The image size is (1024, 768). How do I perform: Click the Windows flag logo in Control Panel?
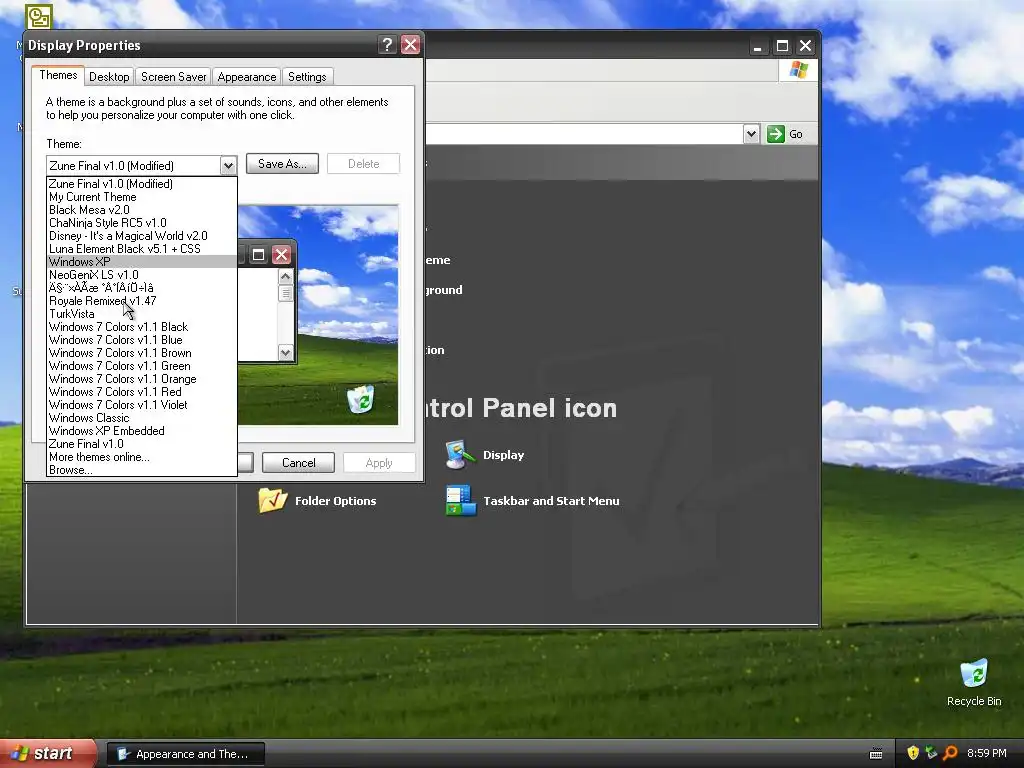(798, 70)
